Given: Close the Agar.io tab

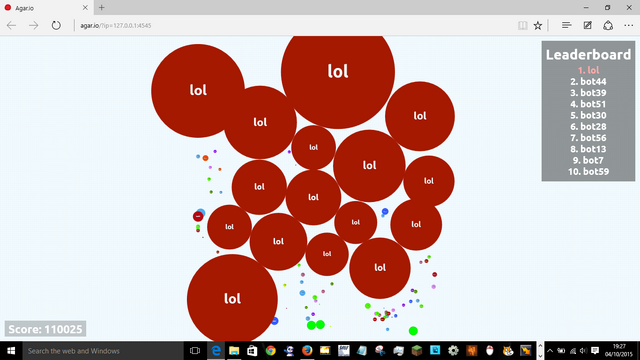Looking at the screenshot, I should coord(85,7).
